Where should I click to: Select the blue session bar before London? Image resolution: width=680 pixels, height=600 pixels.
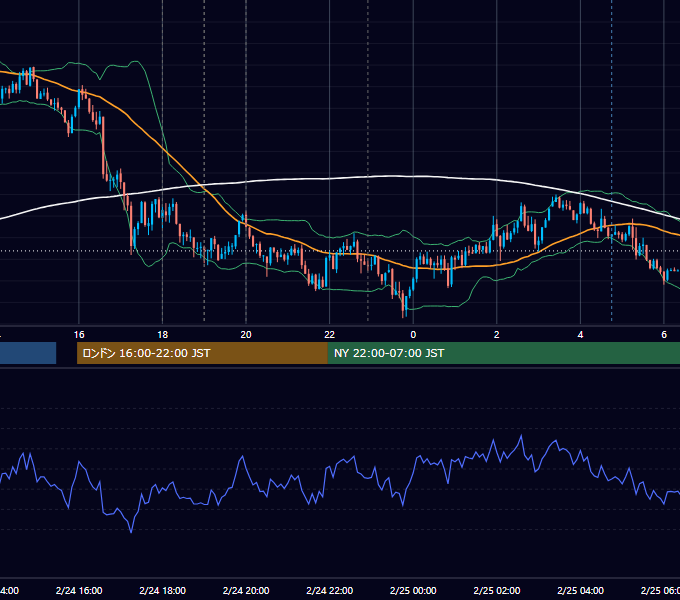(x=28, y=353)
